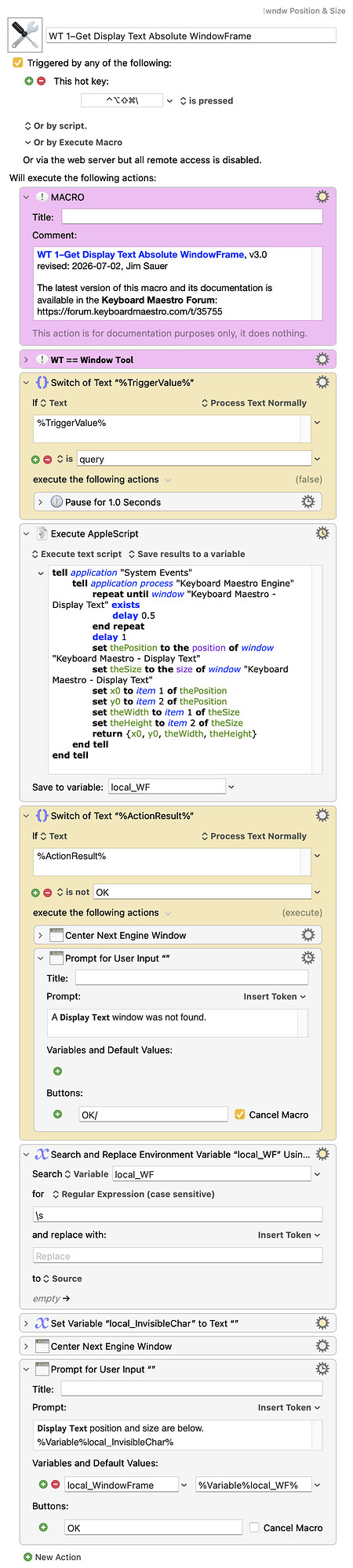Add a button beside the final OK field
353x1568 pixels.
coord(44,1527)
